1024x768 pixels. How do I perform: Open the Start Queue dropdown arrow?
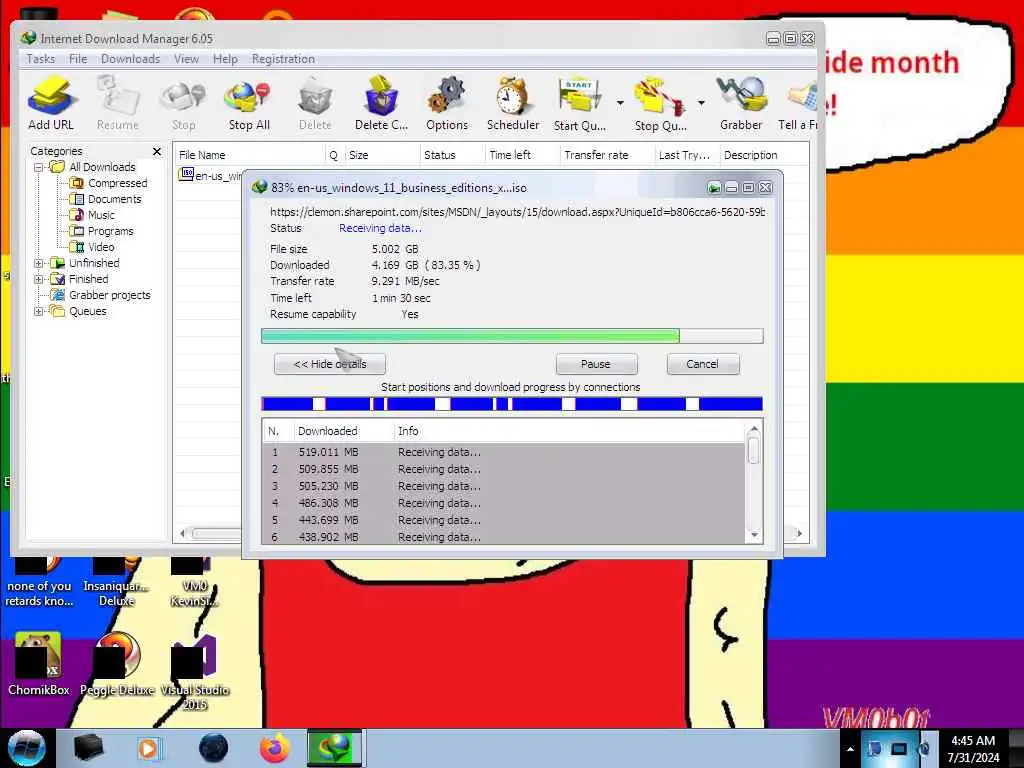pyautogui.click(x=620, y=103)
